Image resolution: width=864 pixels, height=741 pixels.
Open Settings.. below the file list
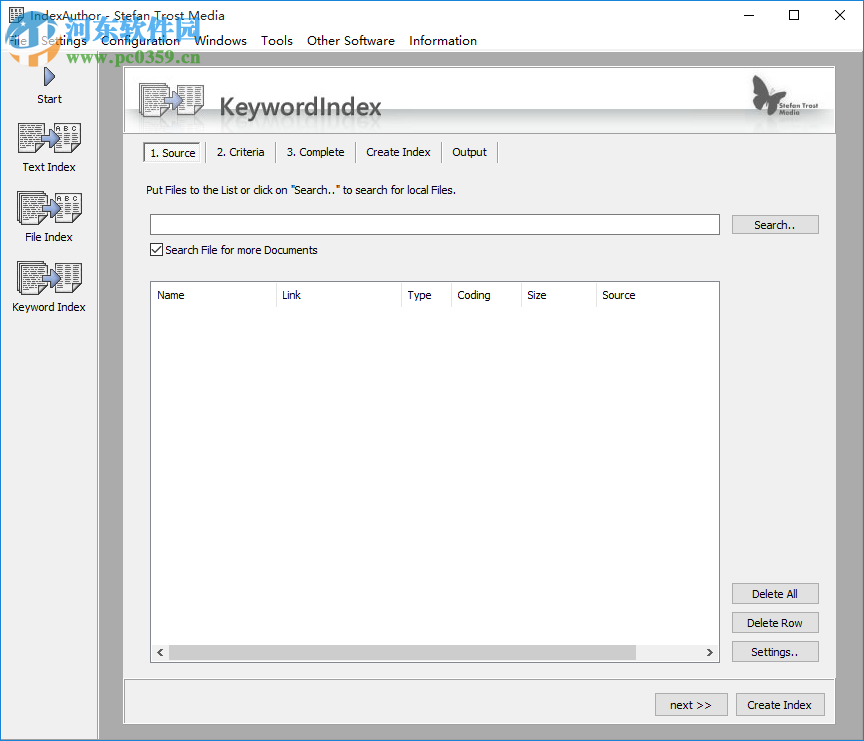775,651
